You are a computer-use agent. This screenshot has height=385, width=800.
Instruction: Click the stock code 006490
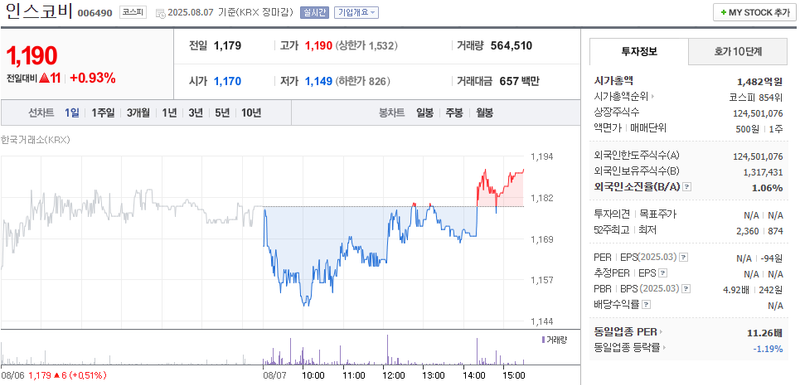pyautogui.click(x=95, y=13)
